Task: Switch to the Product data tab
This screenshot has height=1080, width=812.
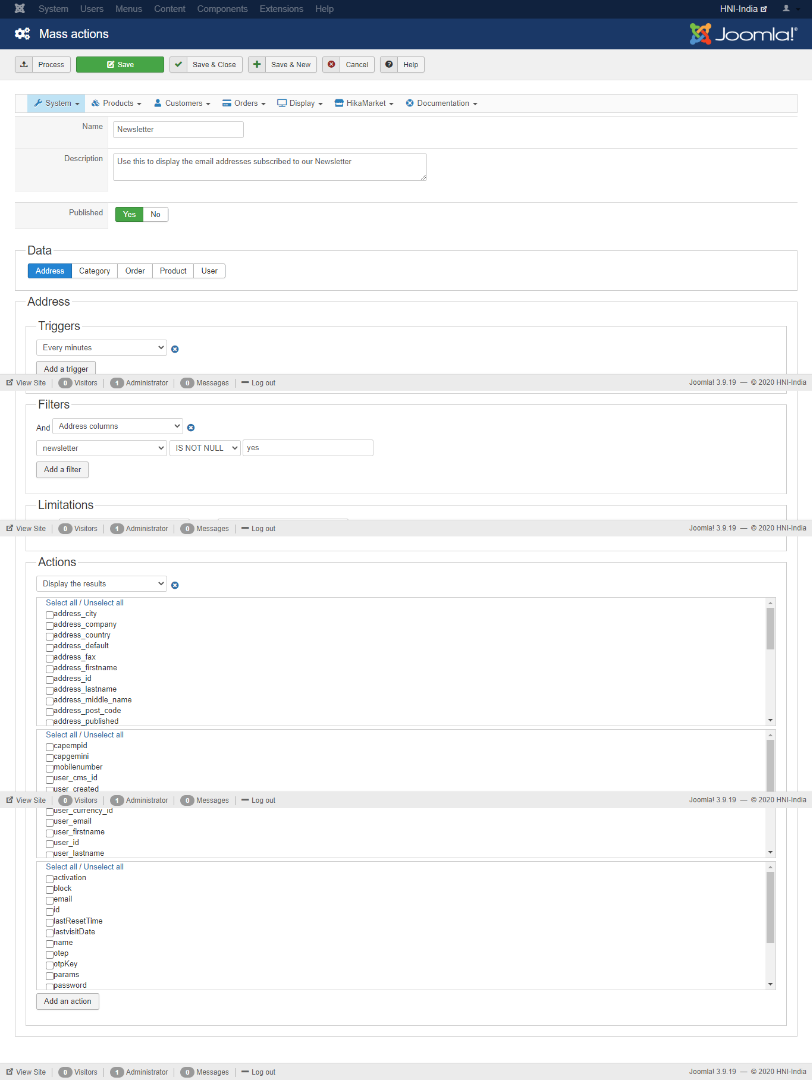Action: [173, 271]
